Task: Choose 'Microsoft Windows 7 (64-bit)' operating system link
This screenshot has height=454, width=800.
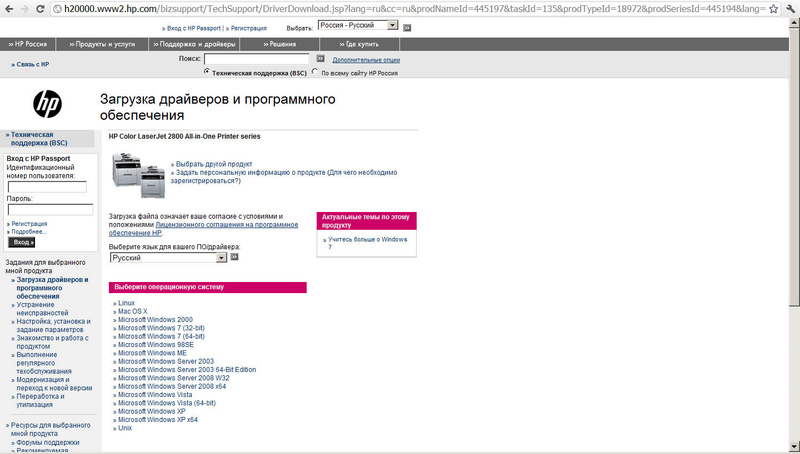Action: [162, 336]
